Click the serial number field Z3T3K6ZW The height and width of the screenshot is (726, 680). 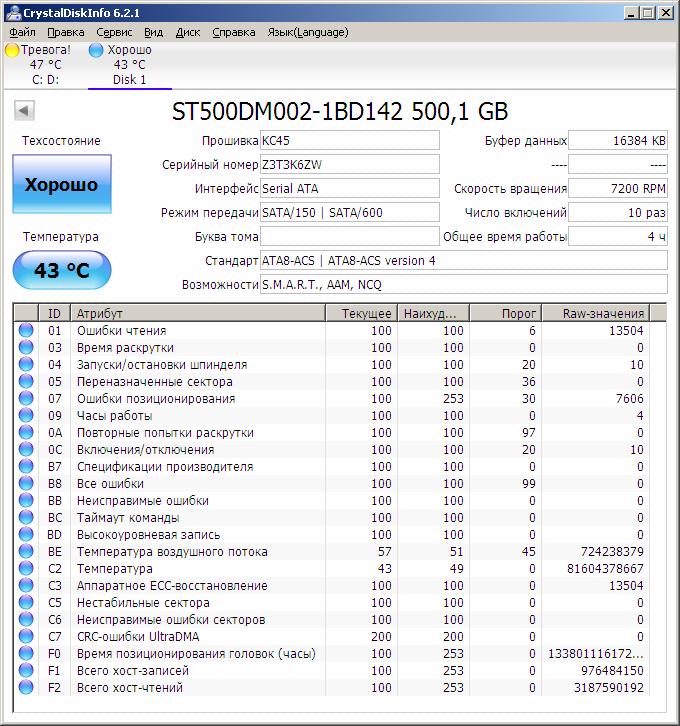click(x=349, y=164)
